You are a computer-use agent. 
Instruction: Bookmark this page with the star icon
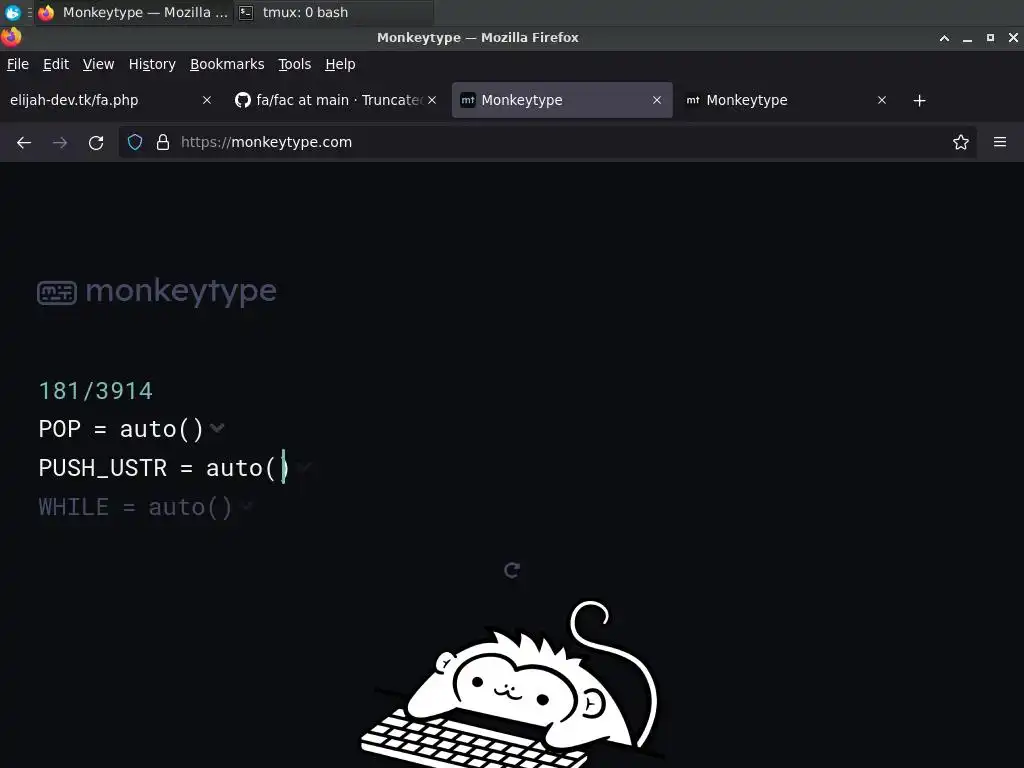click(x=961, y=142)
